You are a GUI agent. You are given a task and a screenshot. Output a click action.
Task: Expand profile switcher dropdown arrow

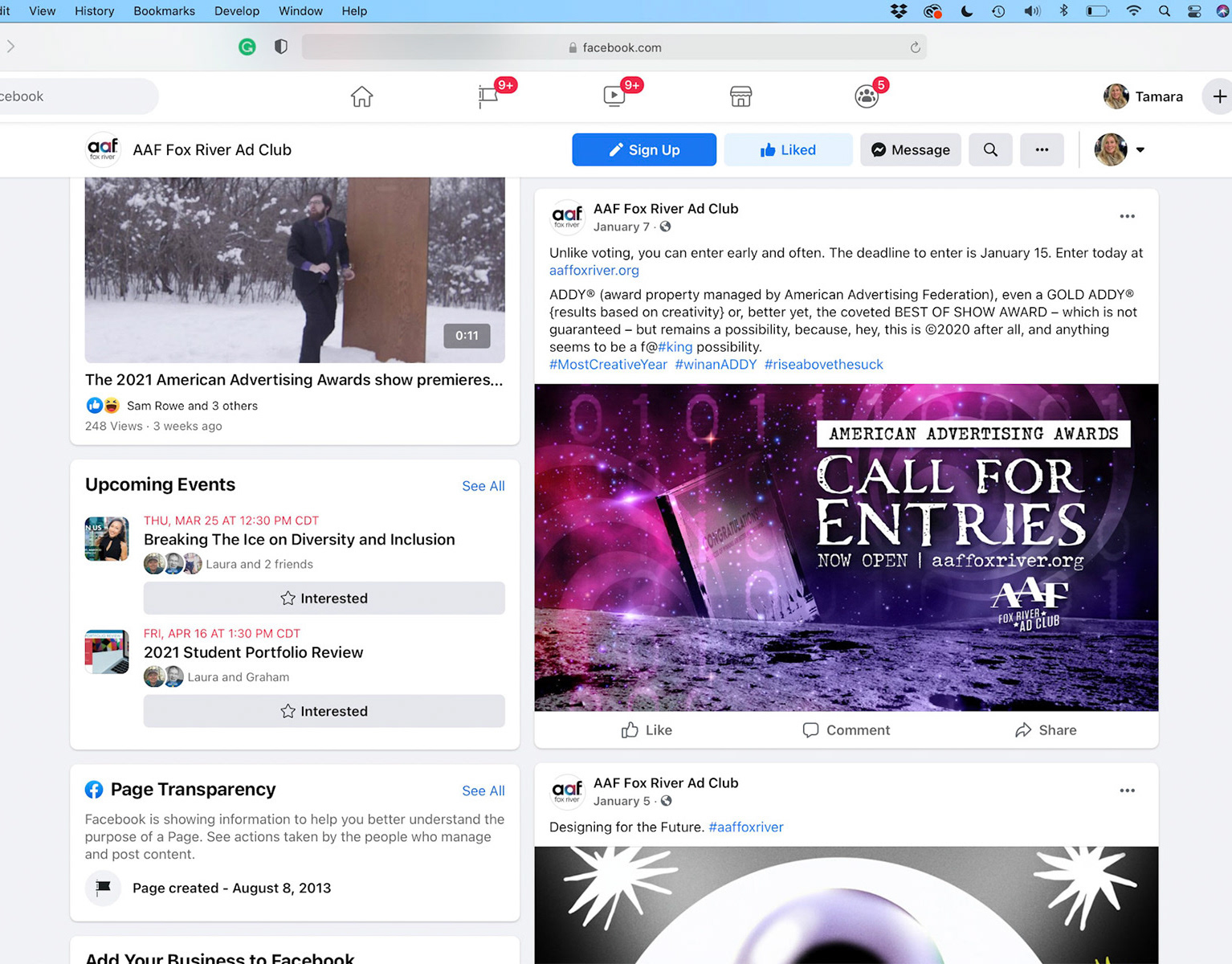[1140, 149]
